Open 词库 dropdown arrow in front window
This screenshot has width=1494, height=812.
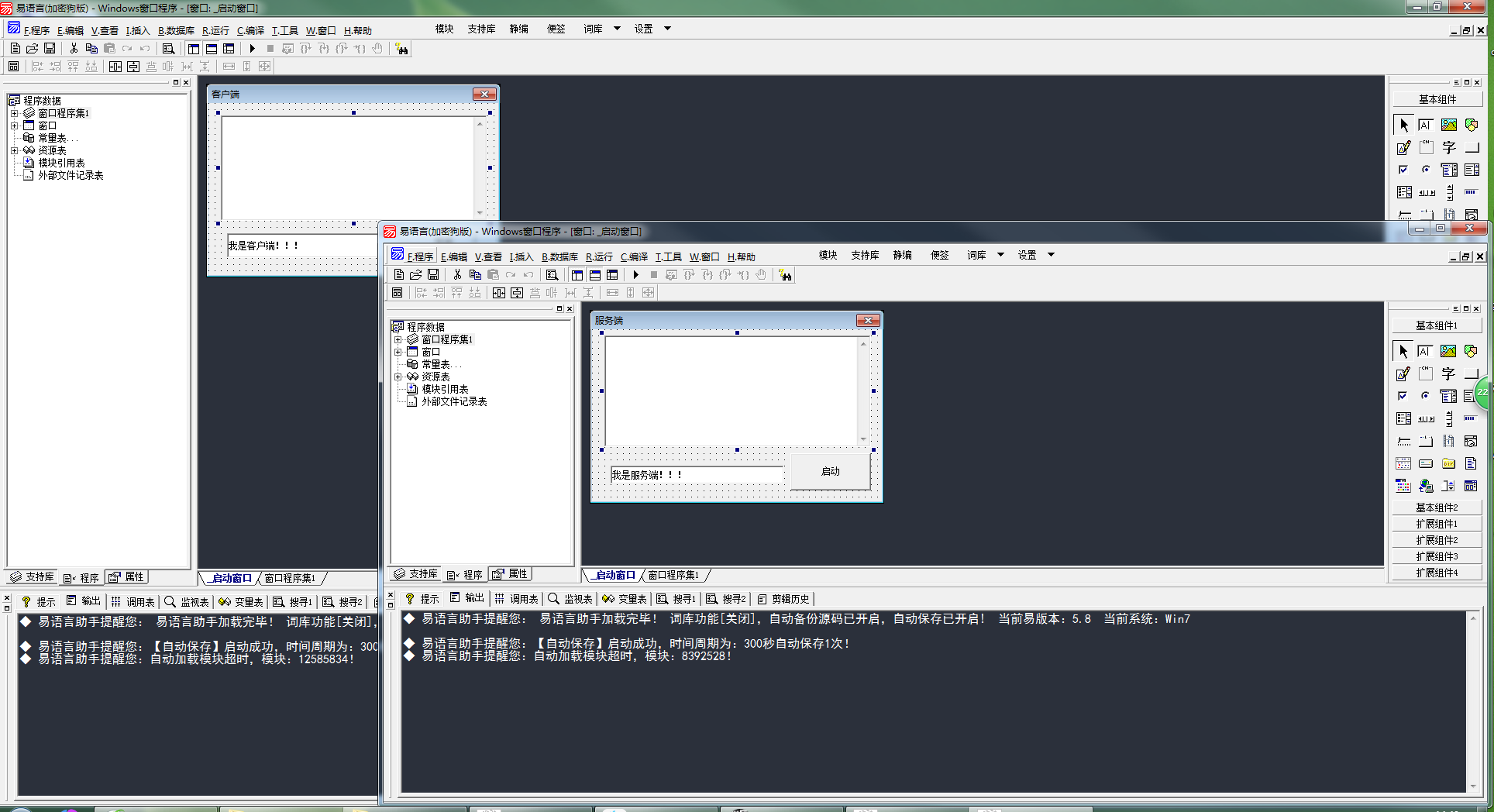click(x=1000, y=255)
